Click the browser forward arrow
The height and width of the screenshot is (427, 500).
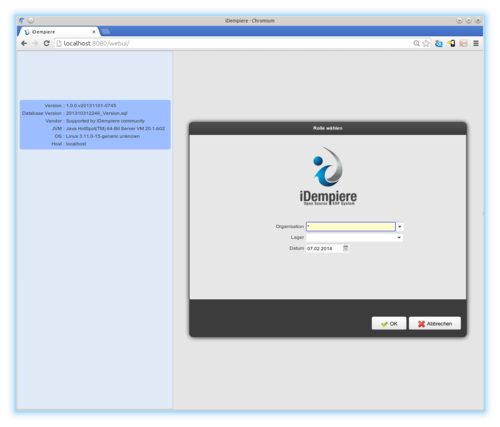(35, 43)
